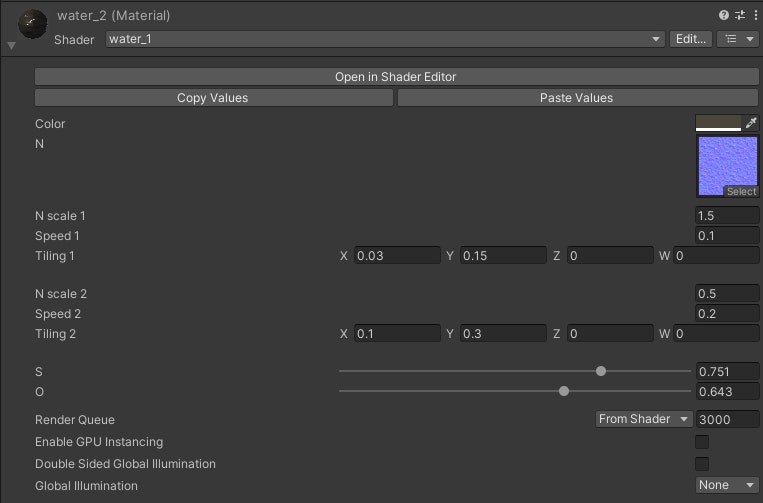
Task: Open the Render Queue From Shader dropdown
Action: coord(644,419)
